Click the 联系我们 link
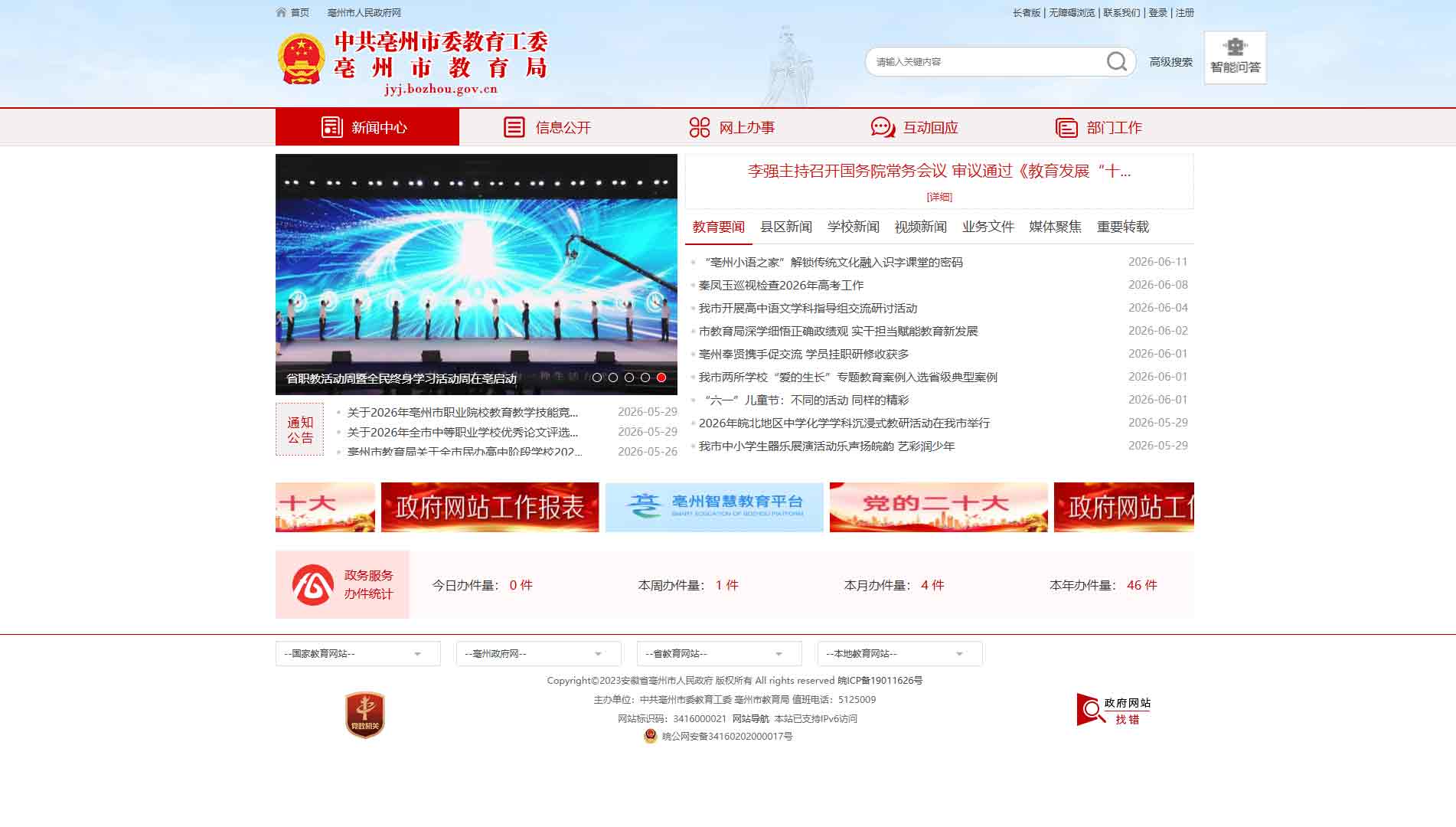Image resolution: width=1456 pixels, height=827 pixels. [1121, 12]
